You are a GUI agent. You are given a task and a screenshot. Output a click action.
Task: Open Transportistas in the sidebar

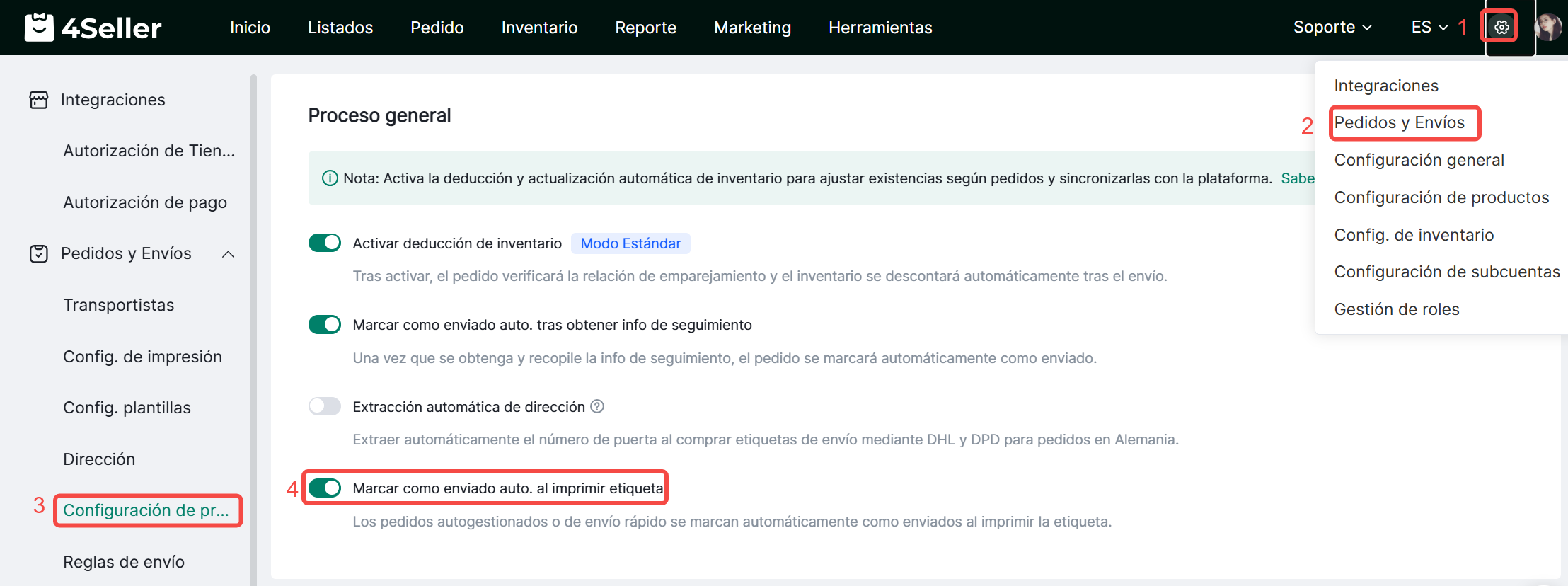pyautogui.click(x=118, y=305)
